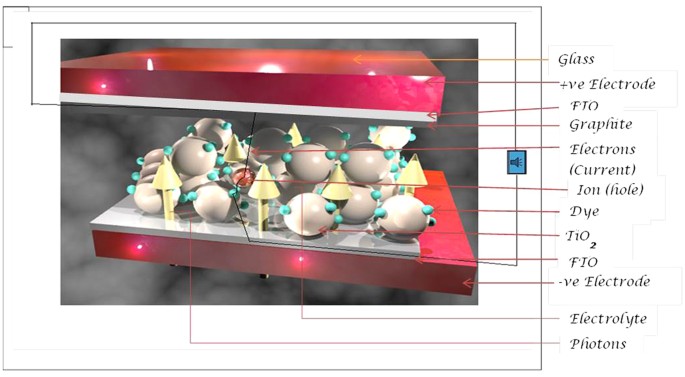This screenshot has height=377, width=685.
Task: Click the solar cell diagram image
Action: [269, 172]
